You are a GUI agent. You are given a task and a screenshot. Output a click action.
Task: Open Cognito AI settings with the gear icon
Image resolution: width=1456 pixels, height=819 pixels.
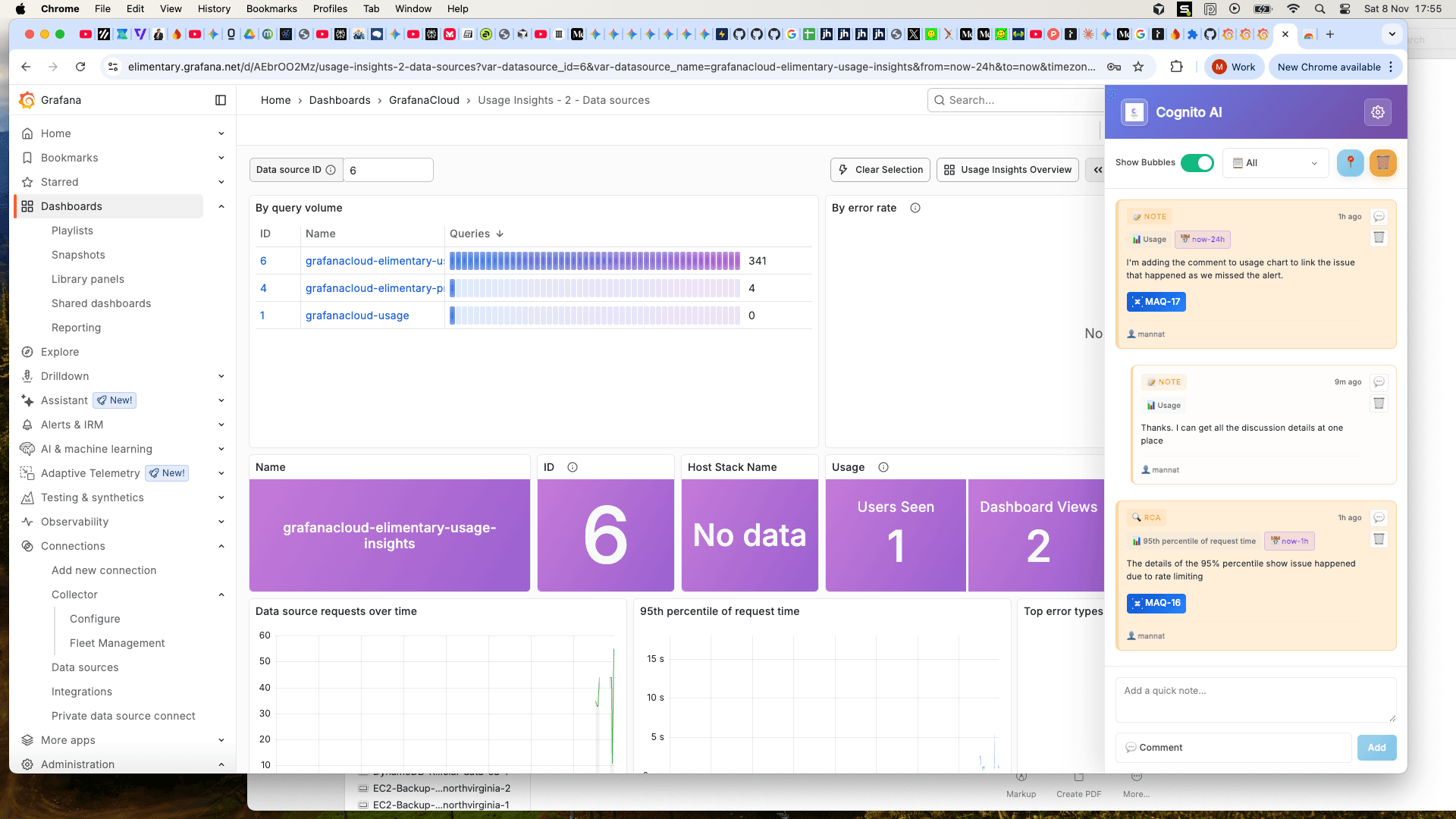pos(1377,111)
